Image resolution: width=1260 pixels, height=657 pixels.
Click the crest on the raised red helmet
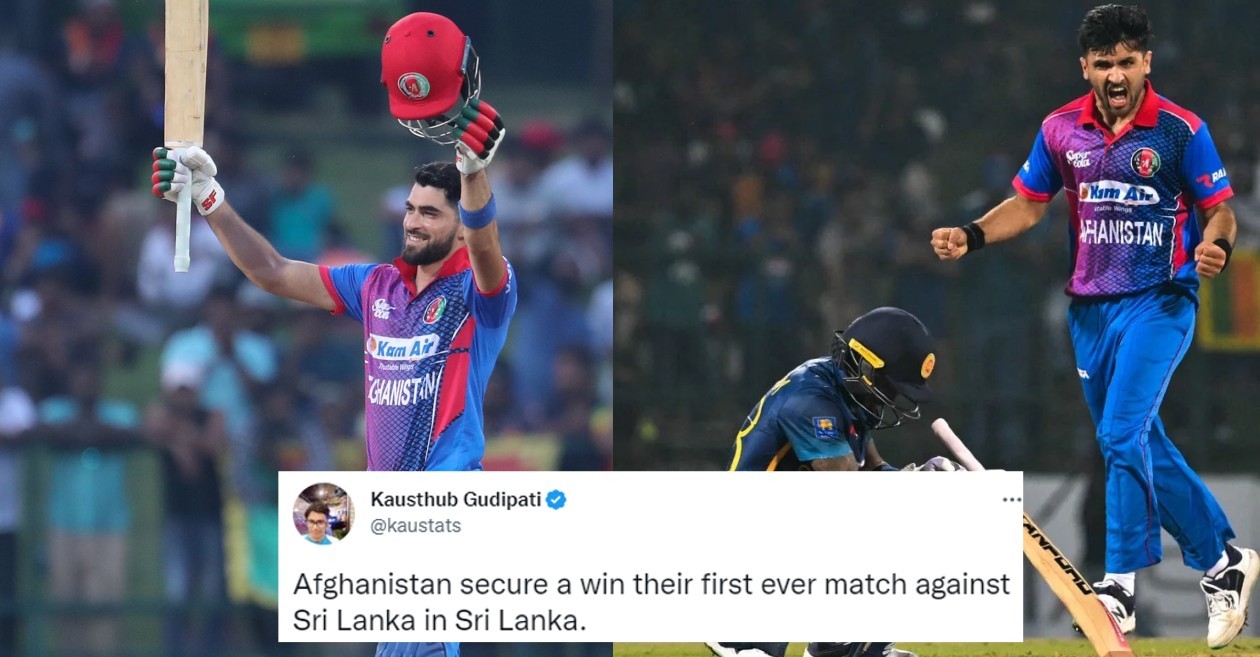pyautogui.click(x=414, y=85)
